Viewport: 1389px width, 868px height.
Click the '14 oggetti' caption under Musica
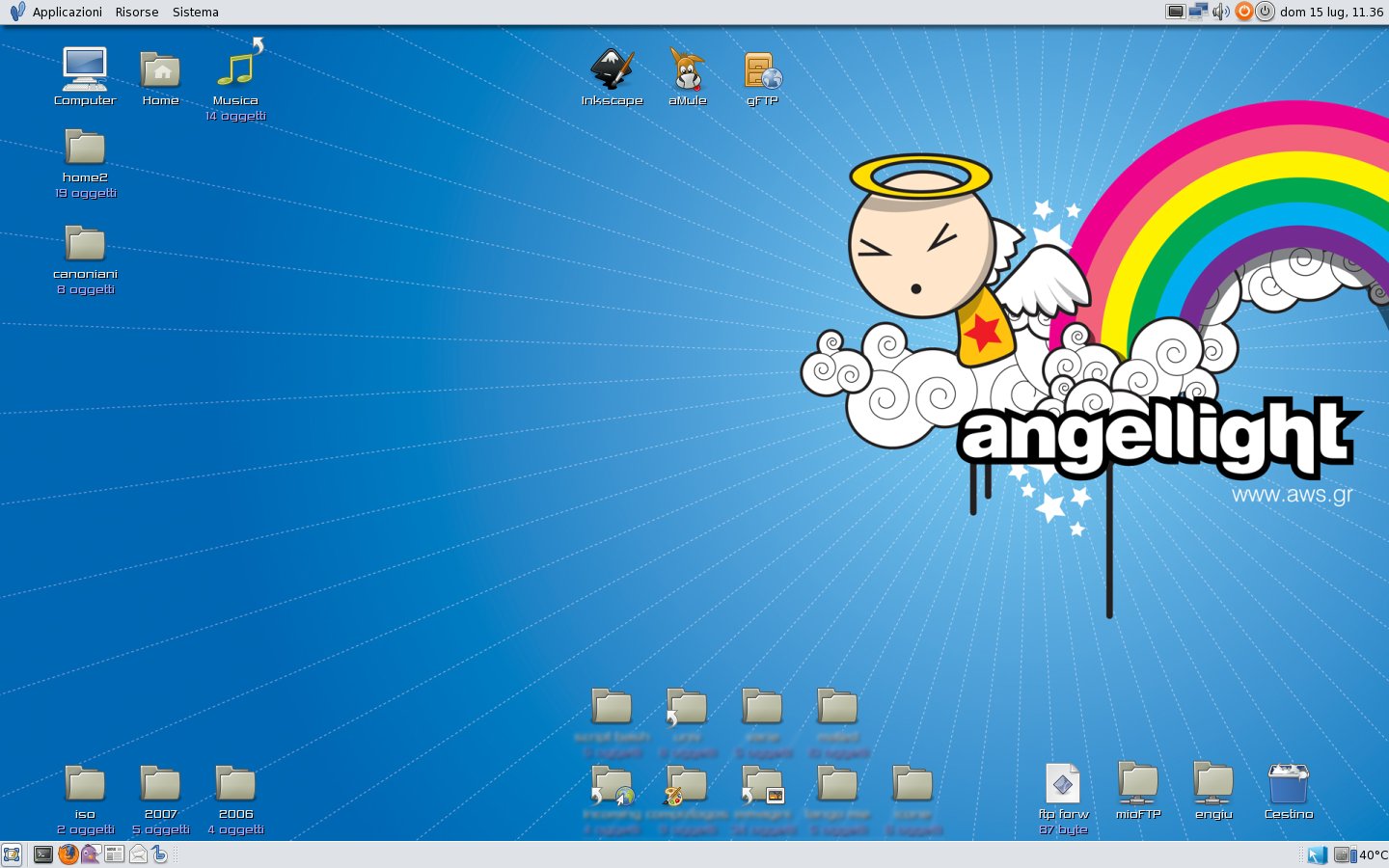coord(235,116)
